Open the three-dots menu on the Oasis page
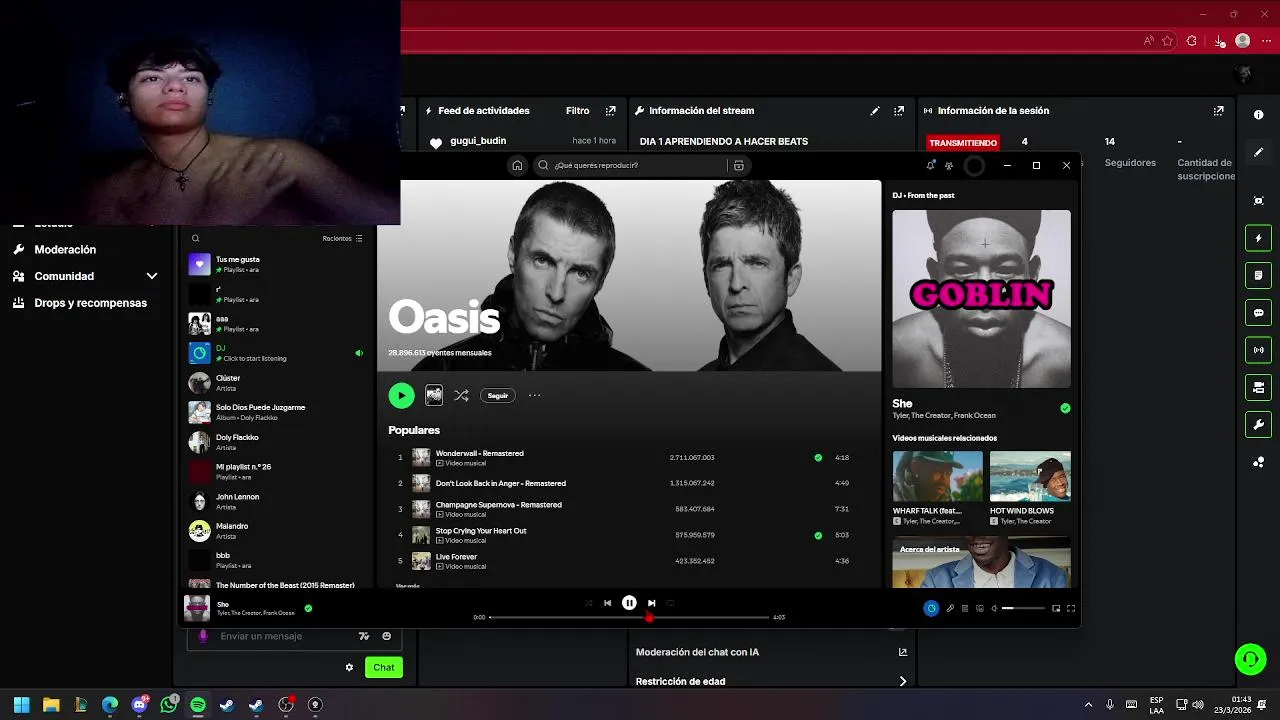The height and width of the screenshot is (720, 1280). [x=535, y=396]
